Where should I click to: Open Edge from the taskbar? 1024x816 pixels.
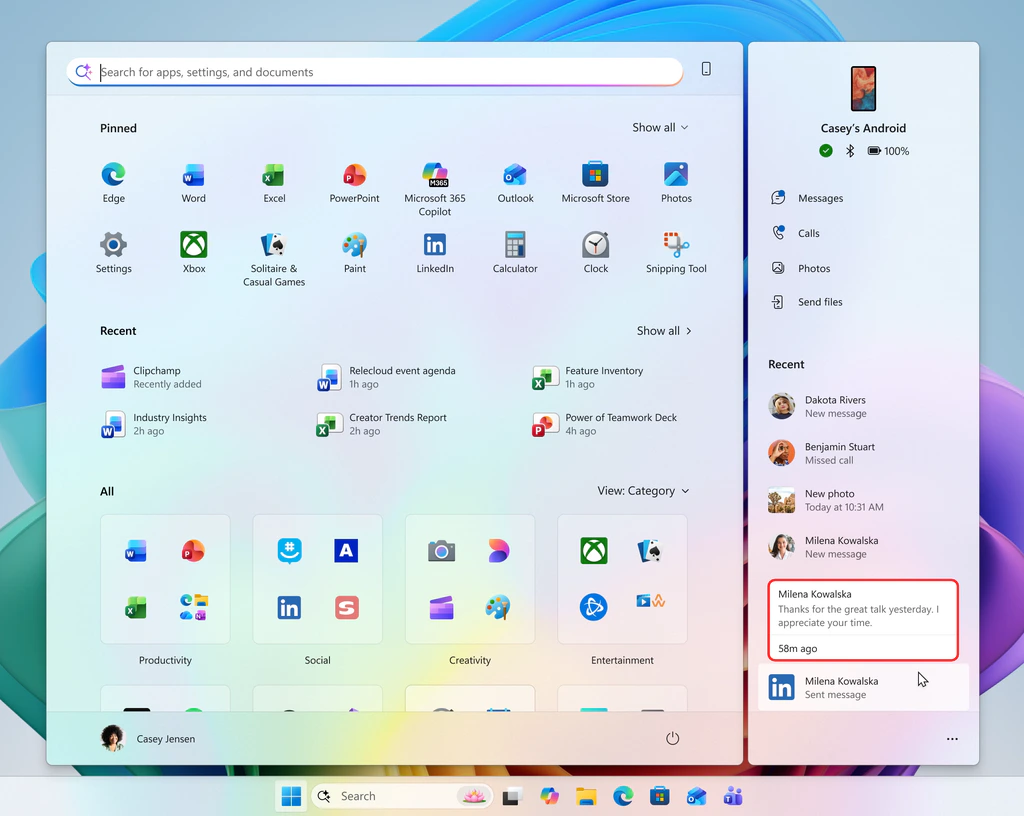pos(623,796)
